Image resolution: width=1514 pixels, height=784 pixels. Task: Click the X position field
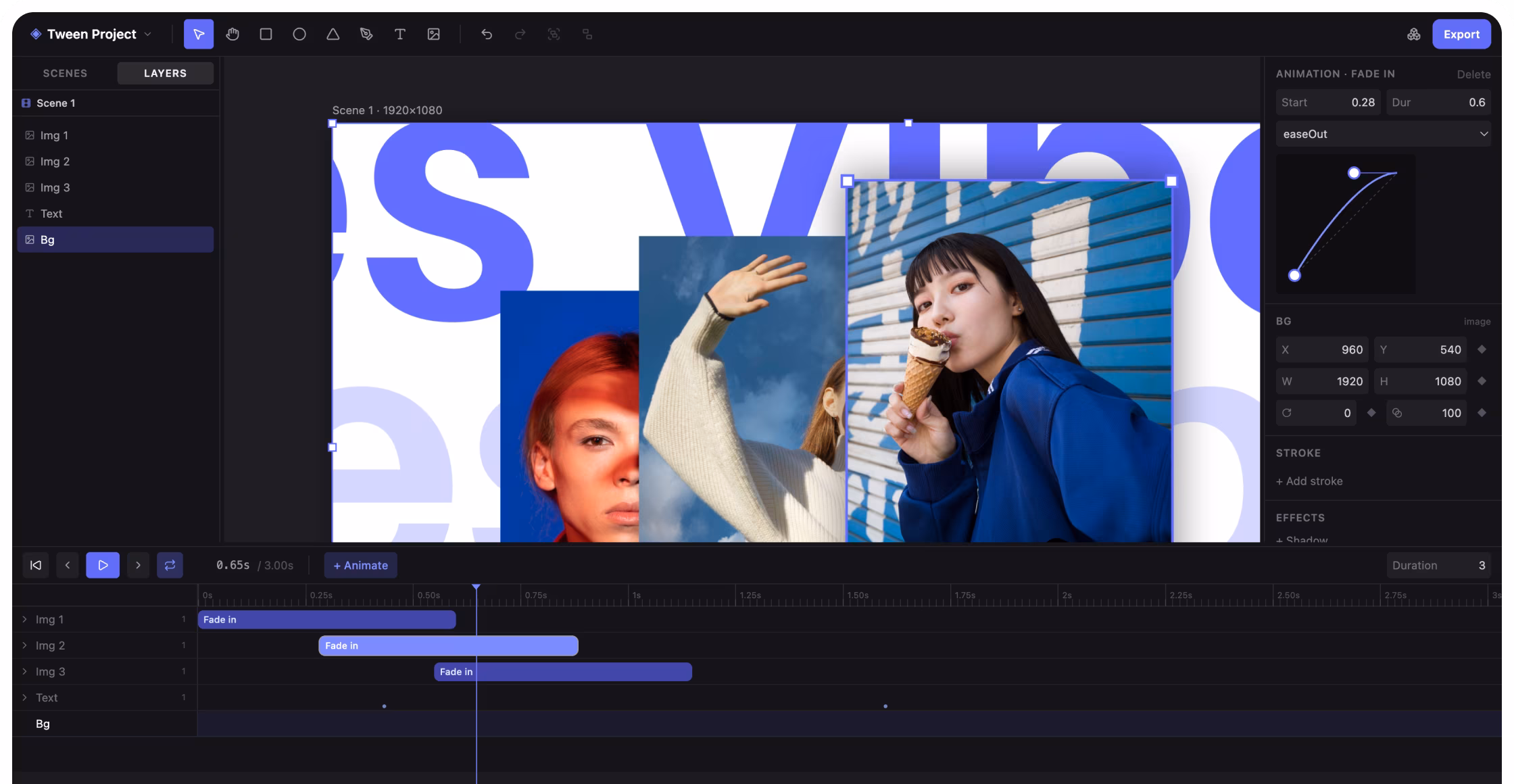coord(1323,349)
